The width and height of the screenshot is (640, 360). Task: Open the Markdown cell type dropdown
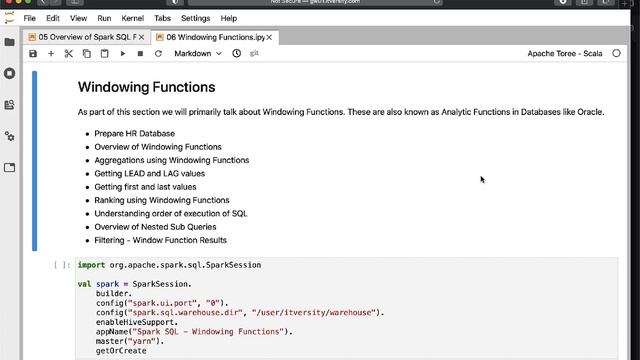coord(198,53)
